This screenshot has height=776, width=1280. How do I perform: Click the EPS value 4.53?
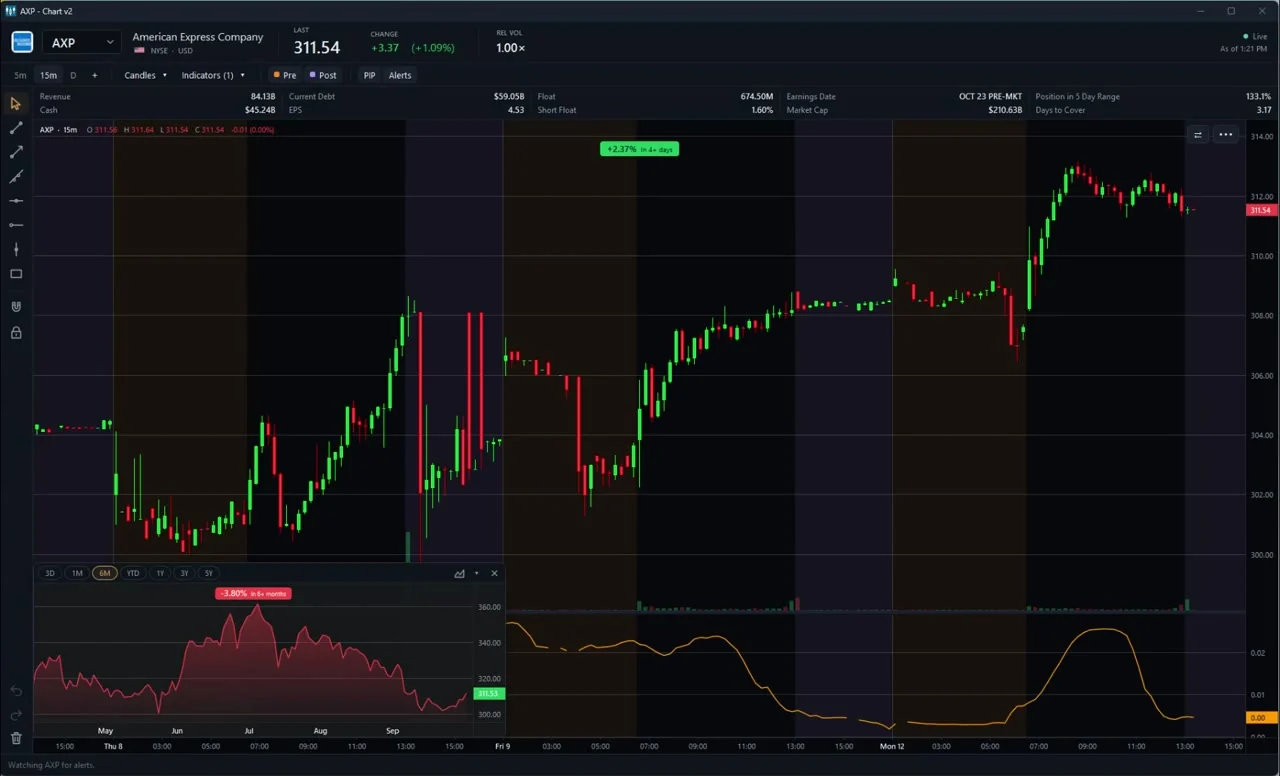[516, 110]
